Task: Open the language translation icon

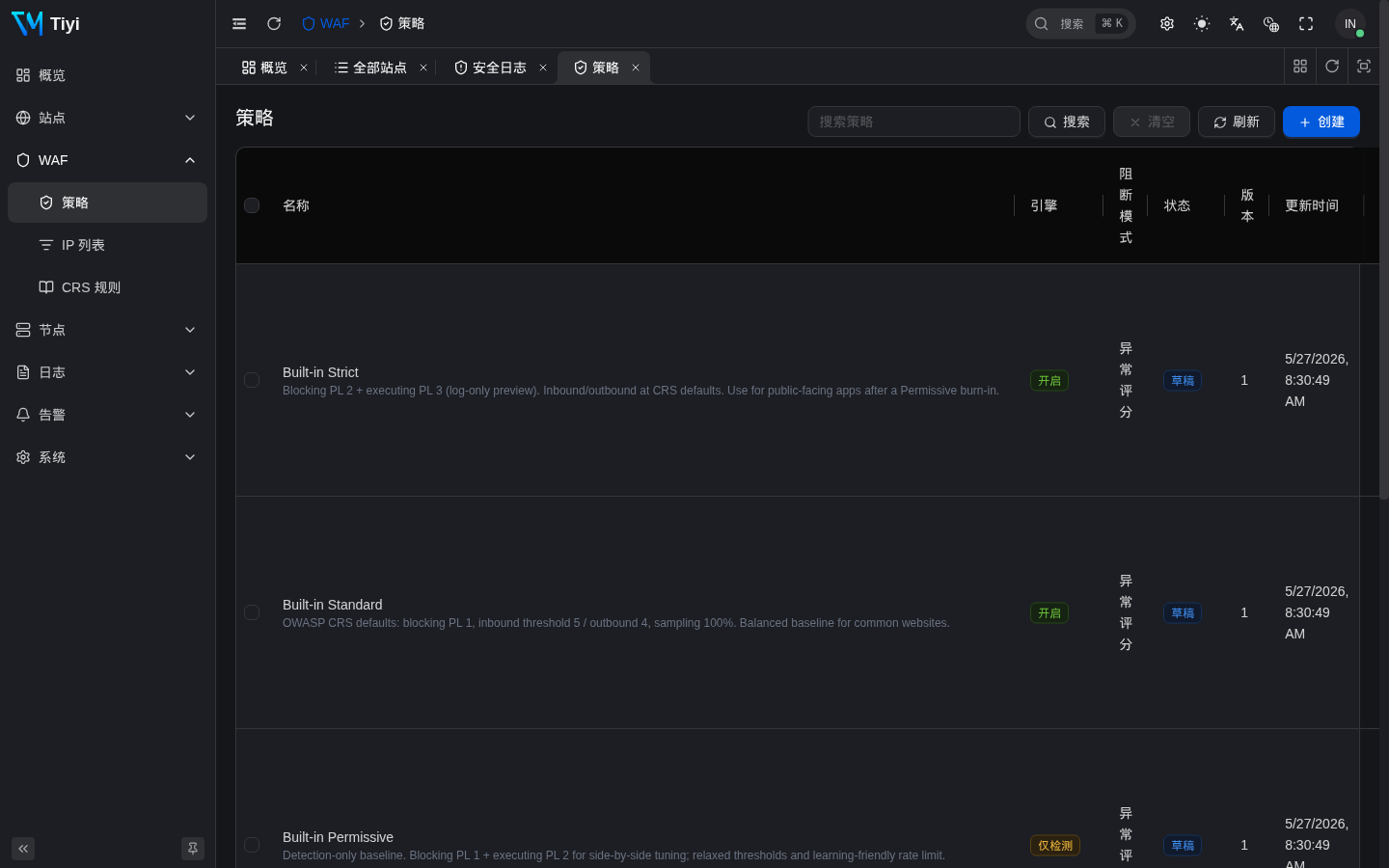Action: tap(1237, 23)
